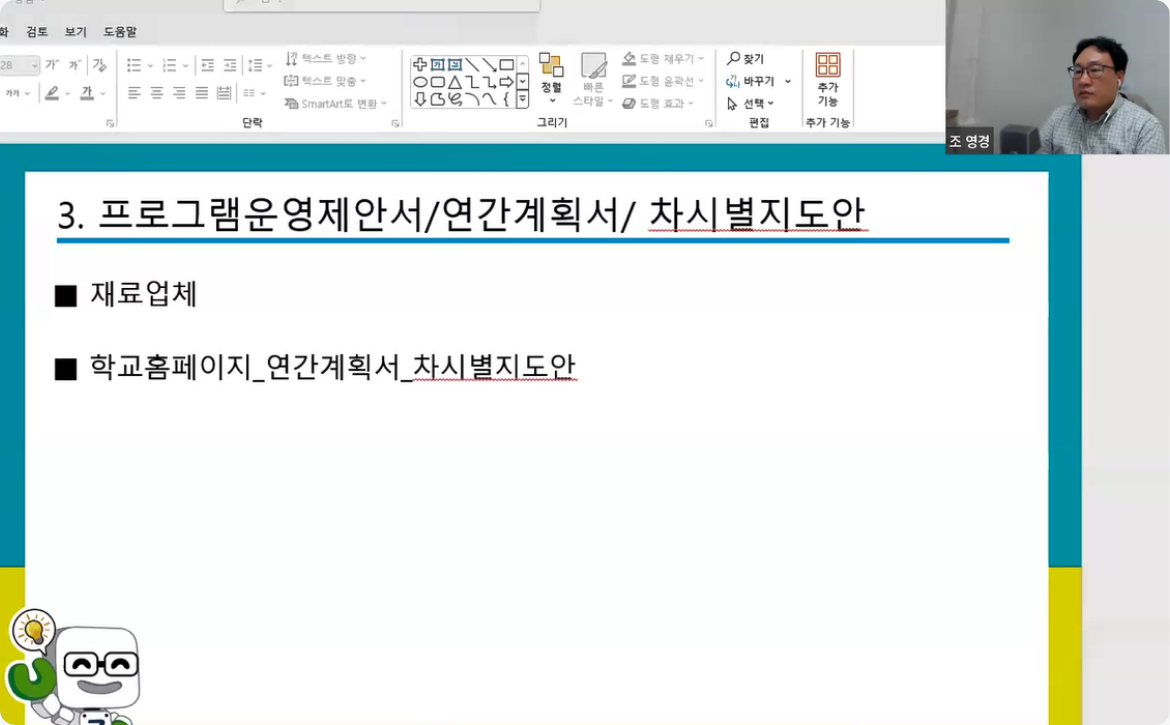Click the numbered list icon
Image resolution: width=1170 pixels, height=725 pixels.
pos(169,65)
